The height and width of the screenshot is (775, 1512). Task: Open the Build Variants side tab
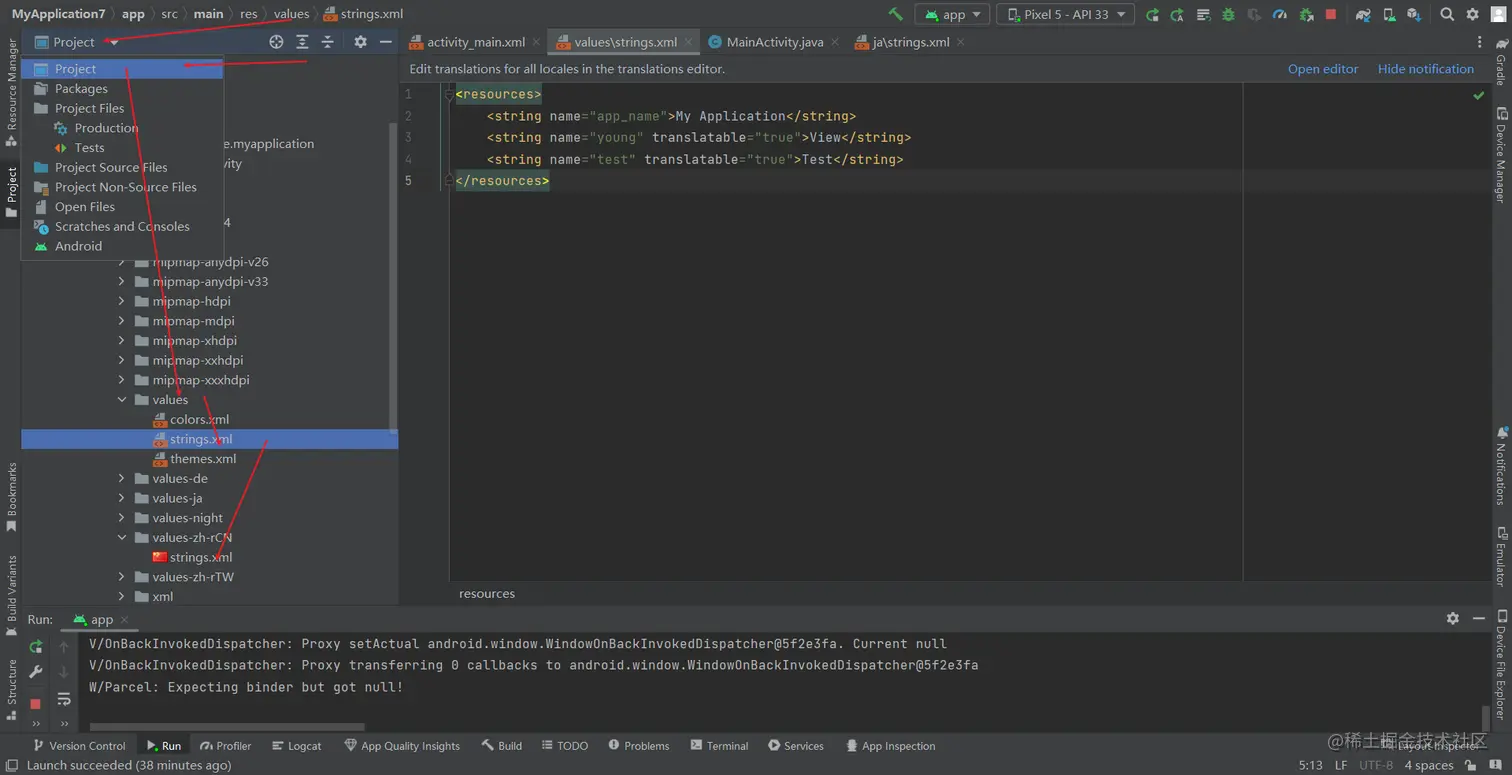point(11,597)
